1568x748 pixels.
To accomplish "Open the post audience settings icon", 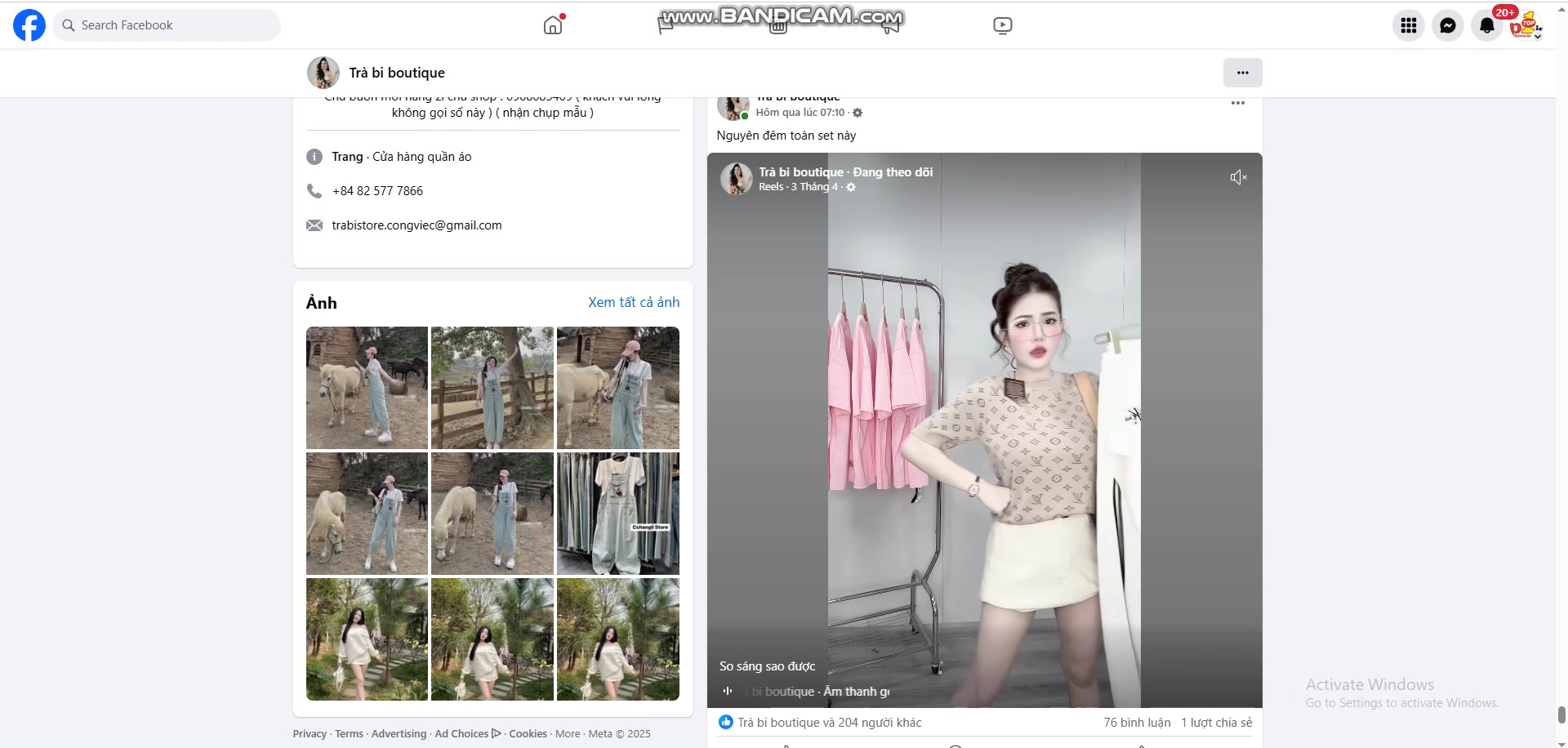I will tap(857, 113).
